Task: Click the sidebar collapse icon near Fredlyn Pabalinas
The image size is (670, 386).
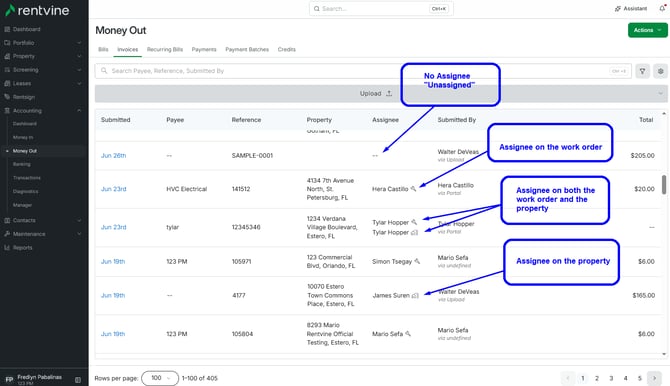Action: pyautogui.click(x=78, y=380)
